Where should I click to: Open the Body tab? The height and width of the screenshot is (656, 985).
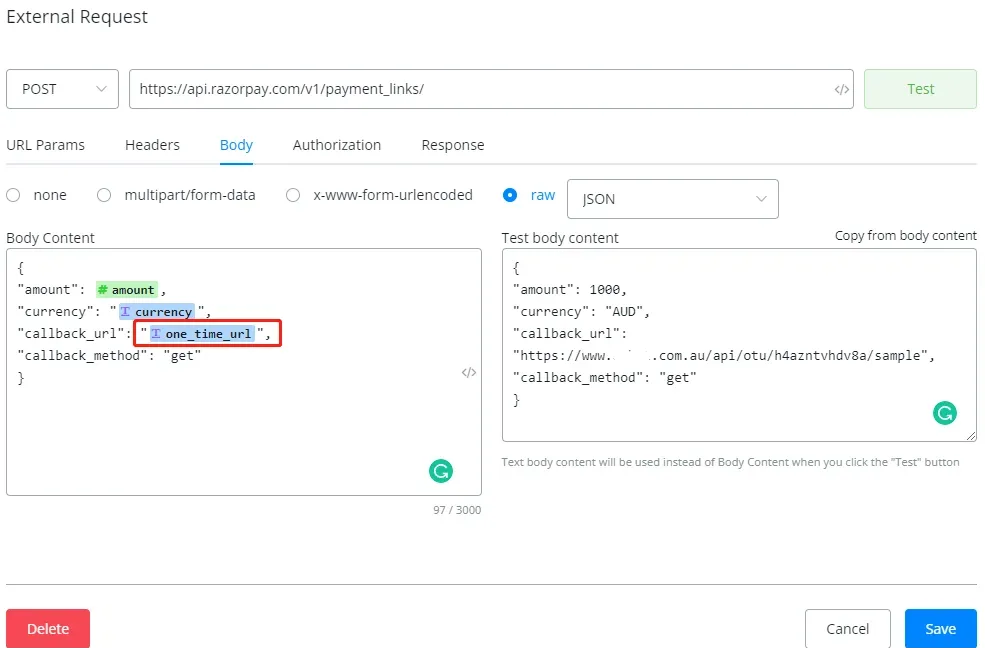tap(236, 145)
